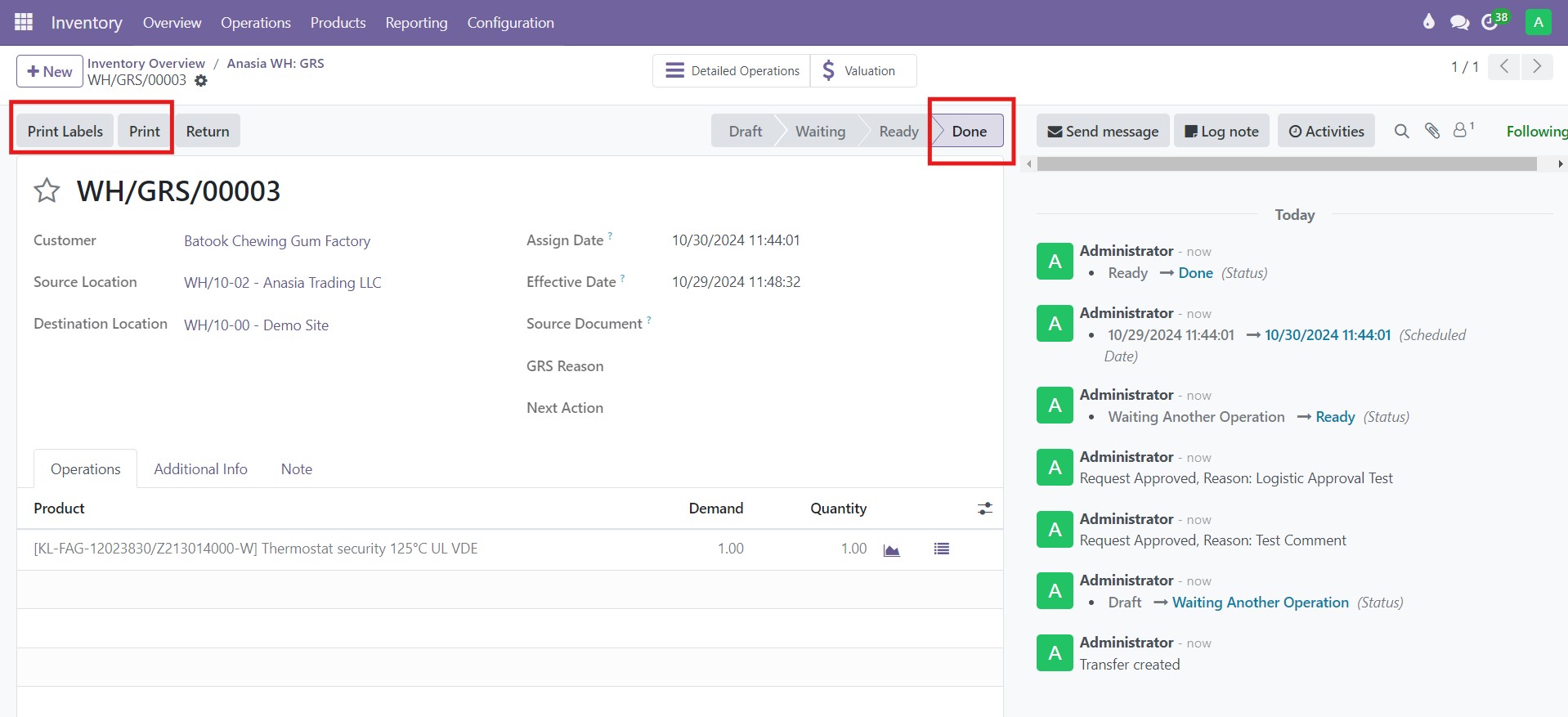Click the droplet debug icon in navbar
Viewport: 1568px width, 717px height.
point(1428,22)
